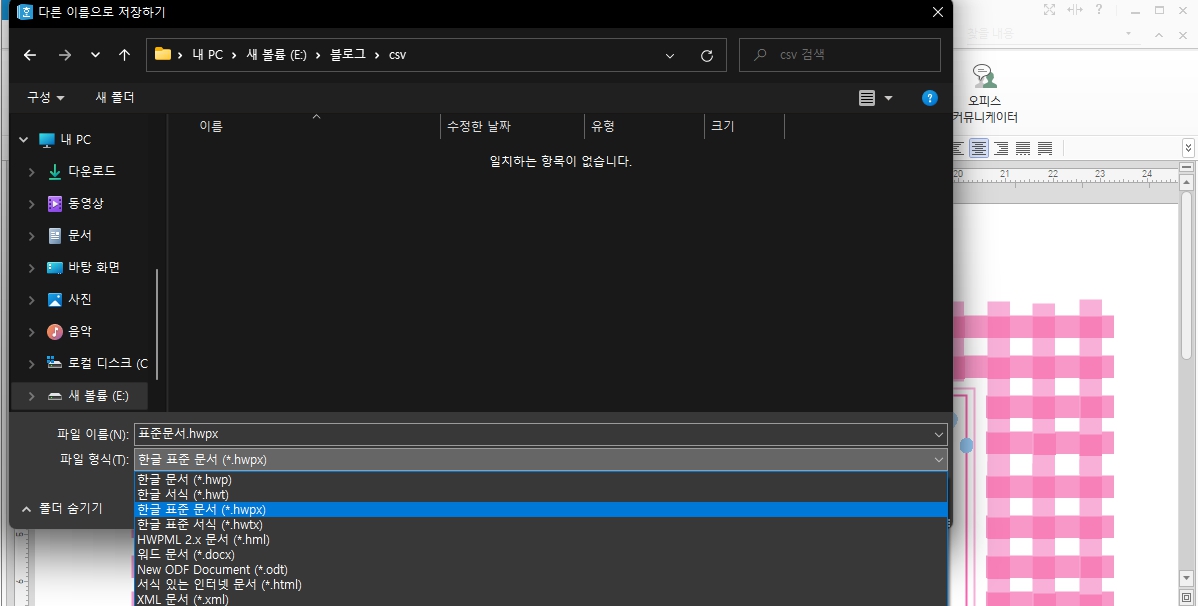
Task: Expand the toolbar with the double-chevron icon
Action: click(x=1189, y=147)
